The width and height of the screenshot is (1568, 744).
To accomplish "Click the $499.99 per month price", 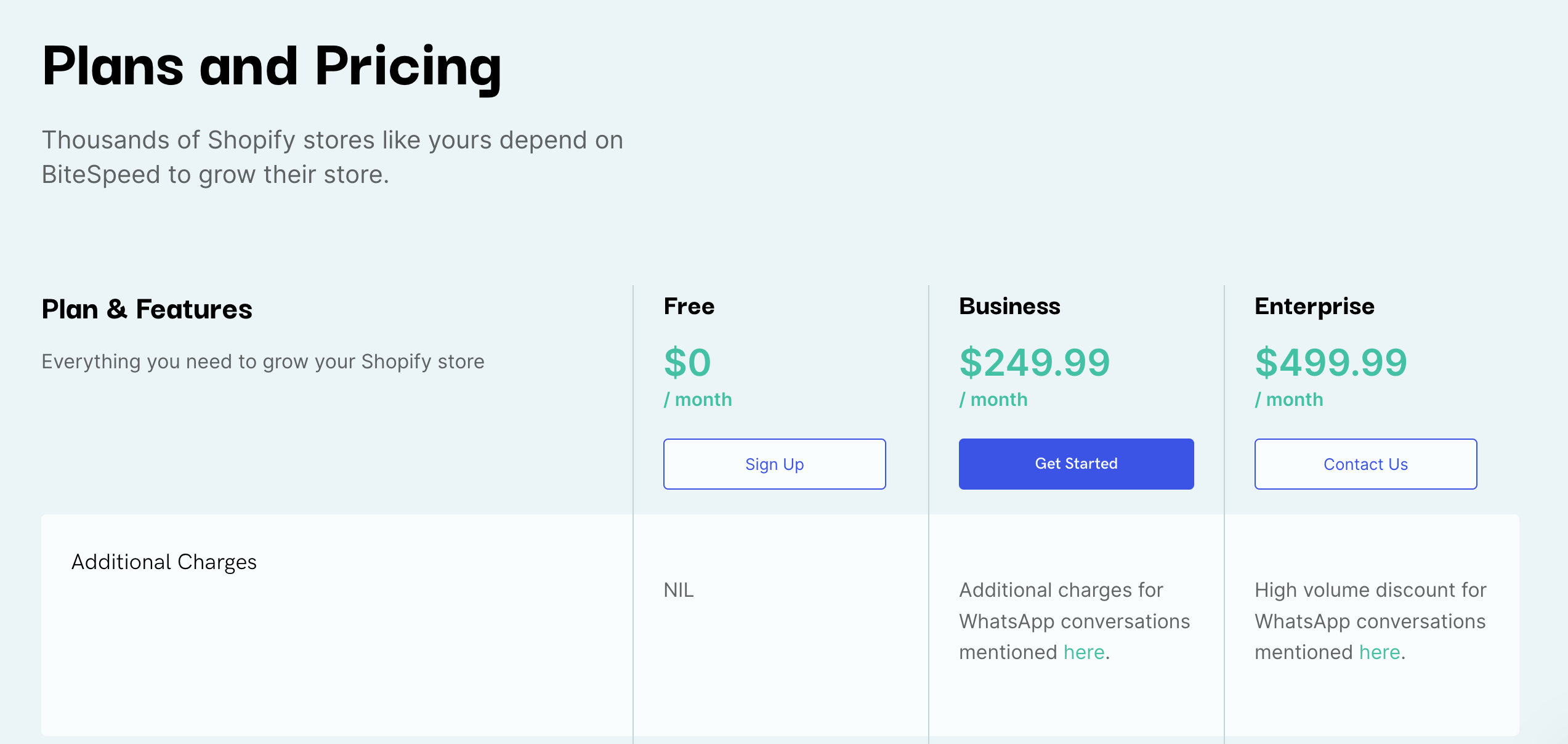I will tap(1331, 363).
